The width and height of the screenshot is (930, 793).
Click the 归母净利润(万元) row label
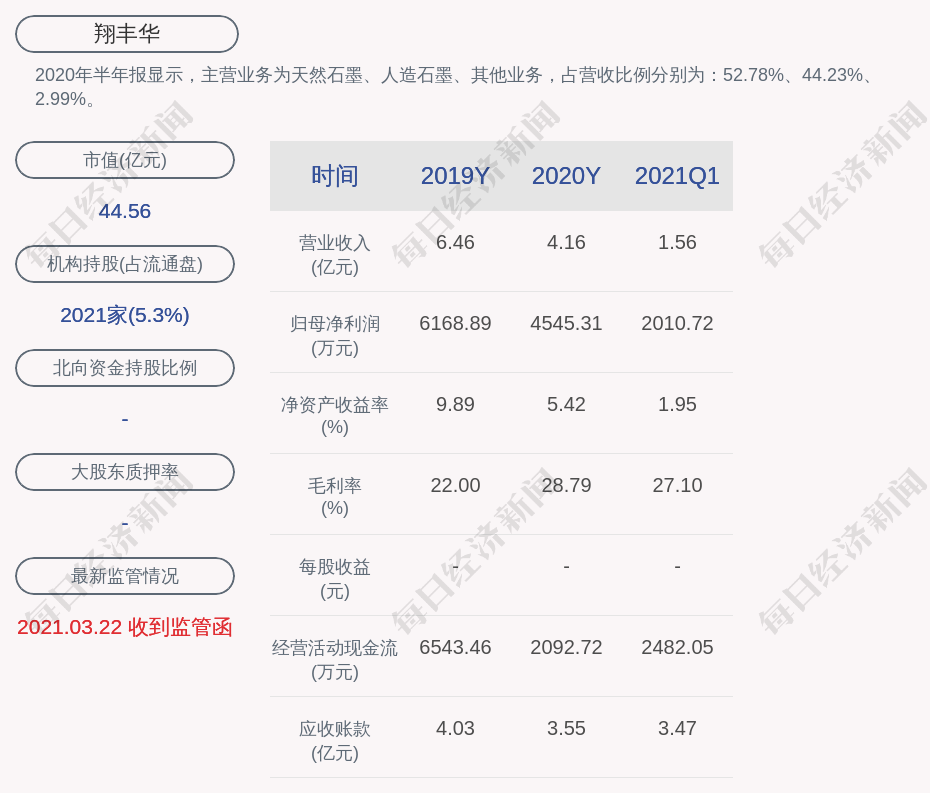[x=334, y=335]
